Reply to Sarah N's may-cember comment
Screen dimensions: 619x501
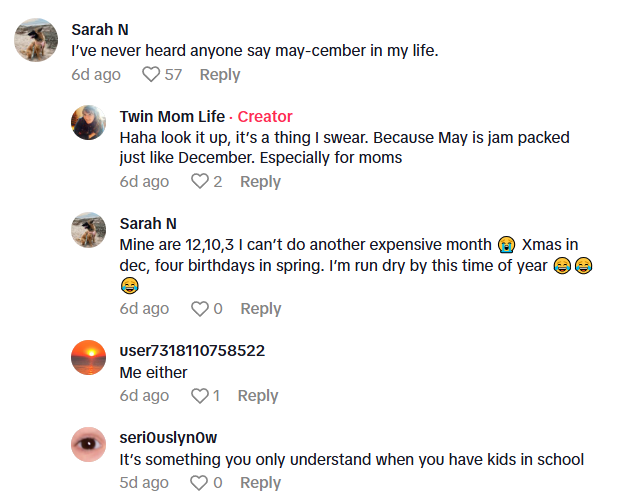(x=220, y=75)
